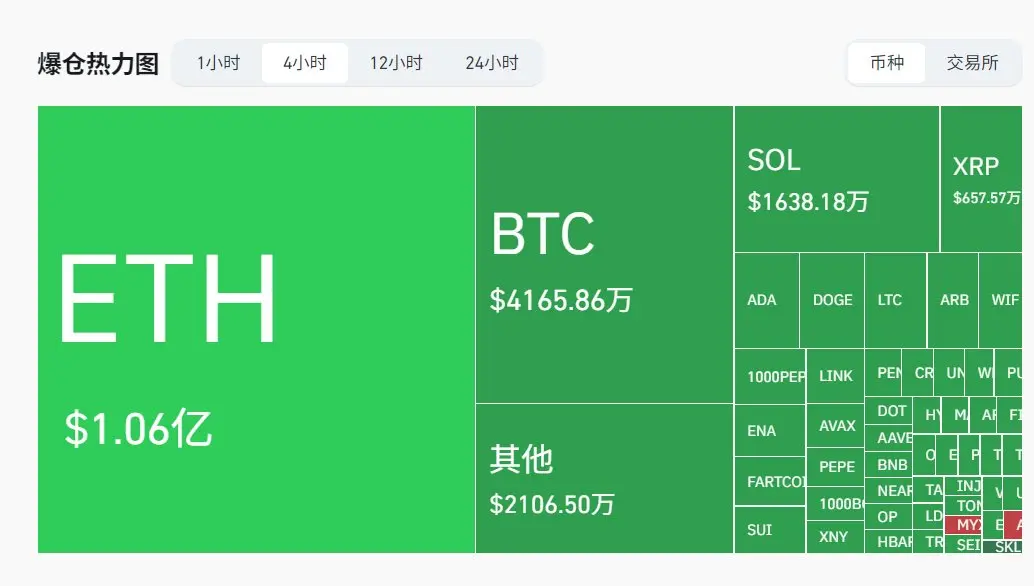Select the LTC heatmap tile
This screenshot has height=586, width=1034.
896,301
